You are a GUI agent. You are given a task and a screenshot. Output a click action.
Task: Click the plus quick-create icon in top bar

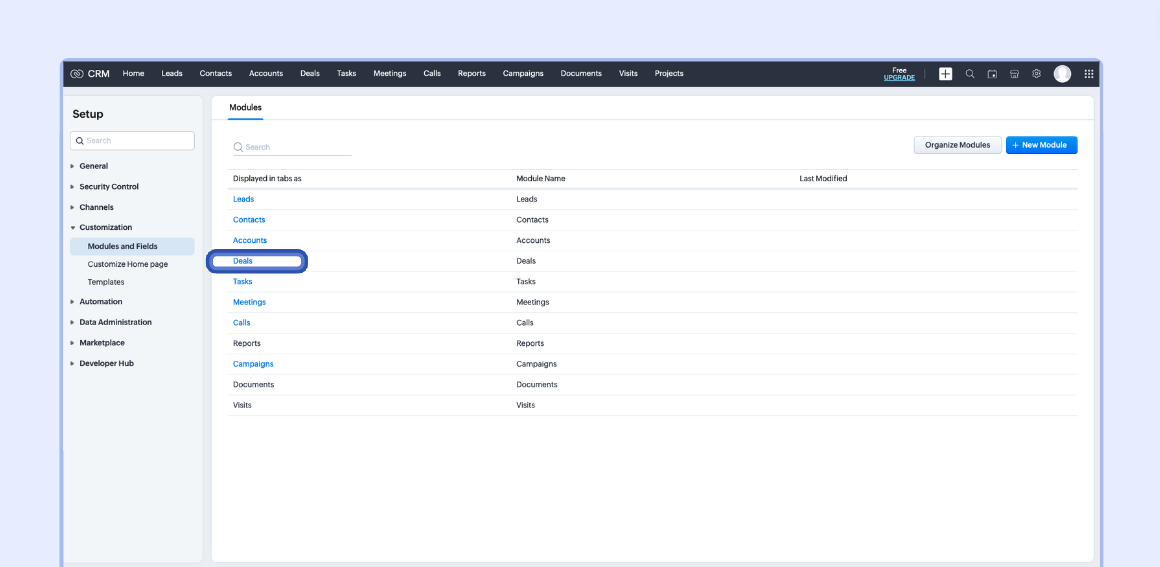coord(945,74)
